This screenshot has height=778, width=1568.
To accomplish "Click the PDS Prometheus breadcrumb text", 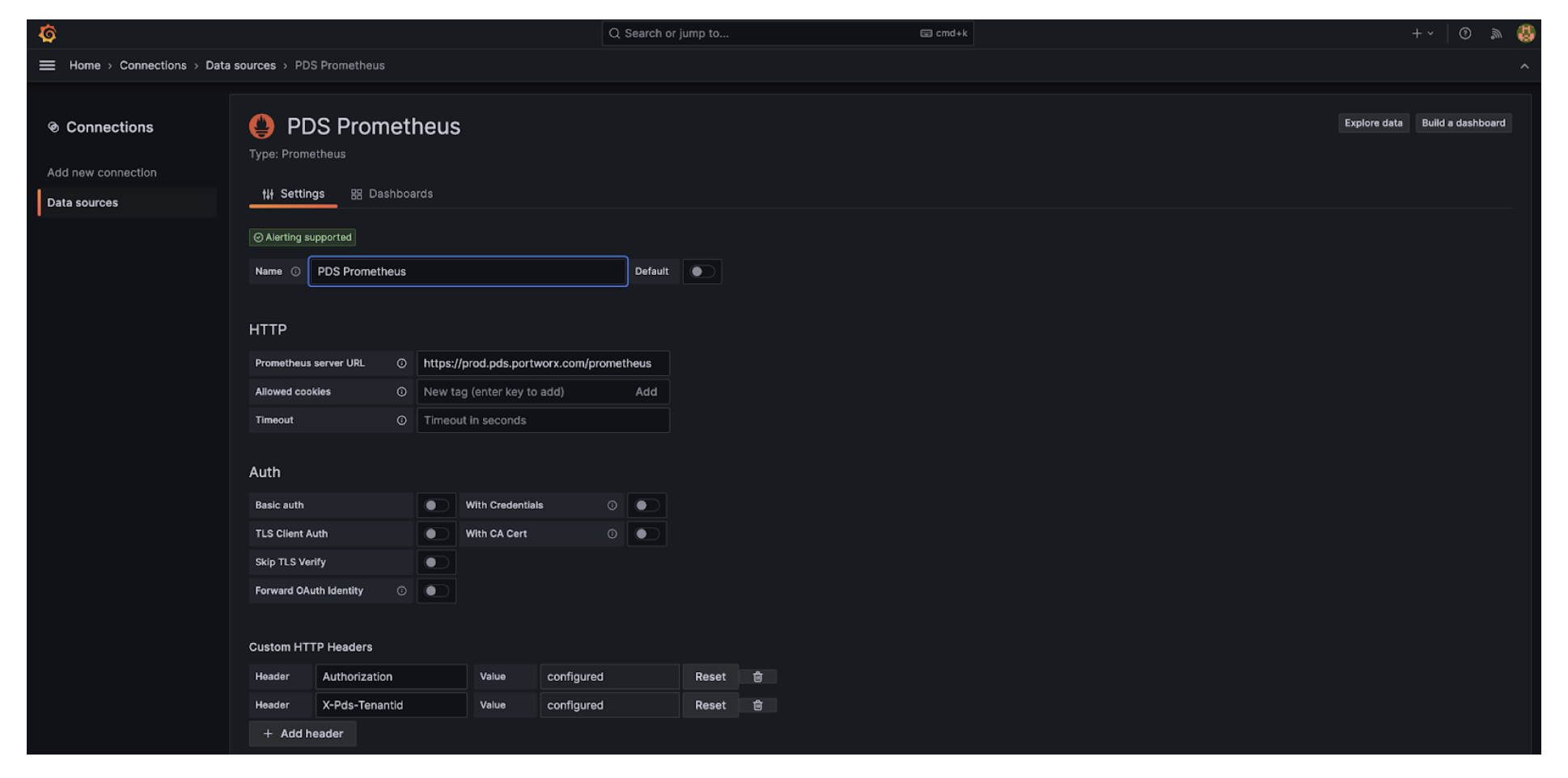I will tap(340, 66).
